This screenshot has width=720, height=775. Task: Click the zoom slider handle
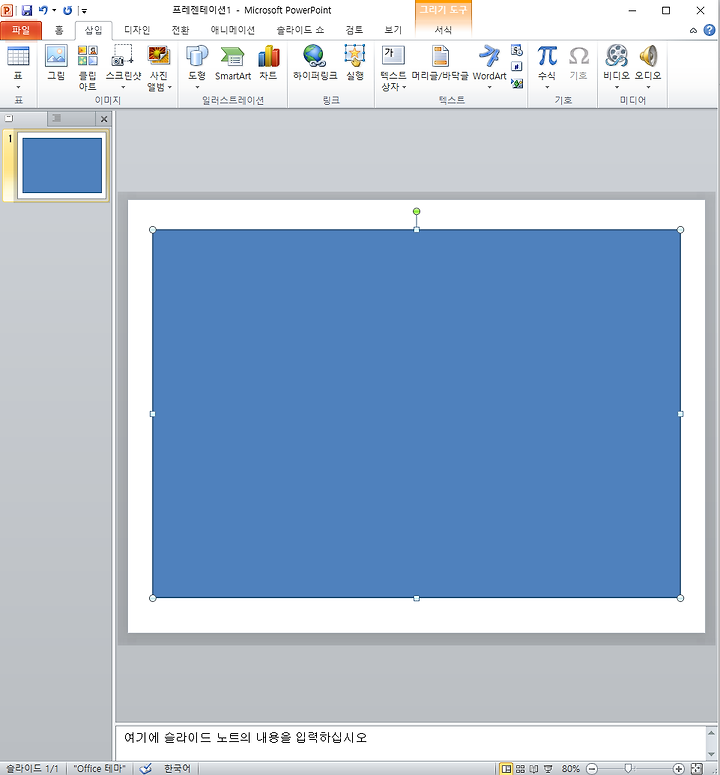coord(628,769)
